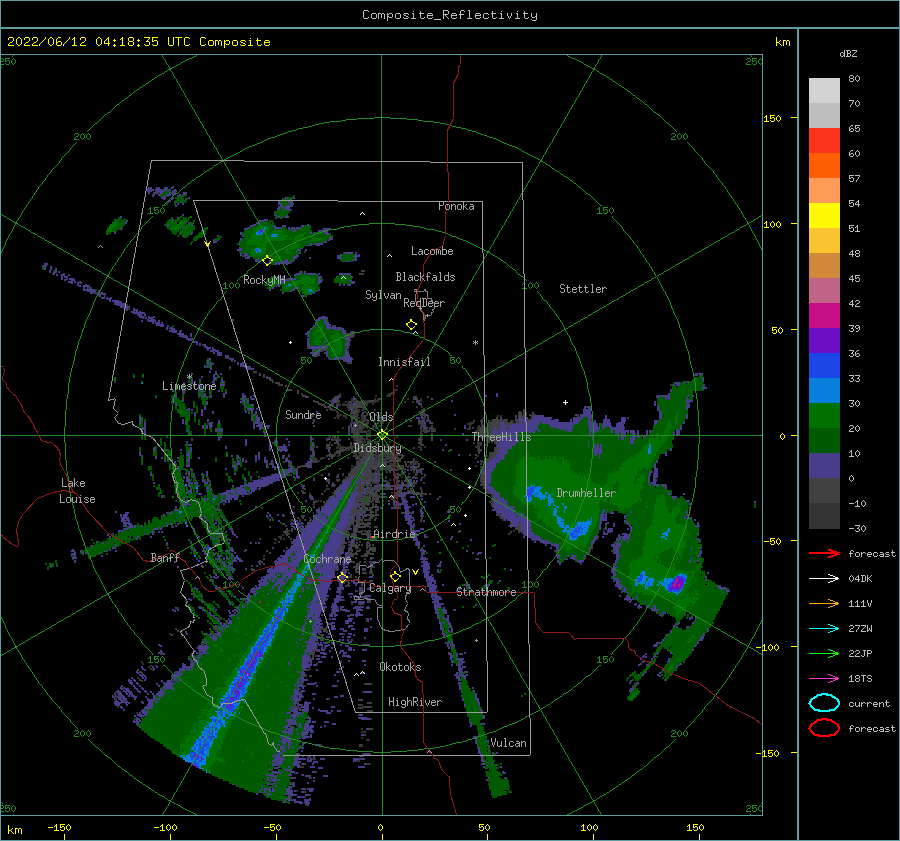Choose the light blue 30-33 dBZ swatch
900x841 pixels.
824,390
